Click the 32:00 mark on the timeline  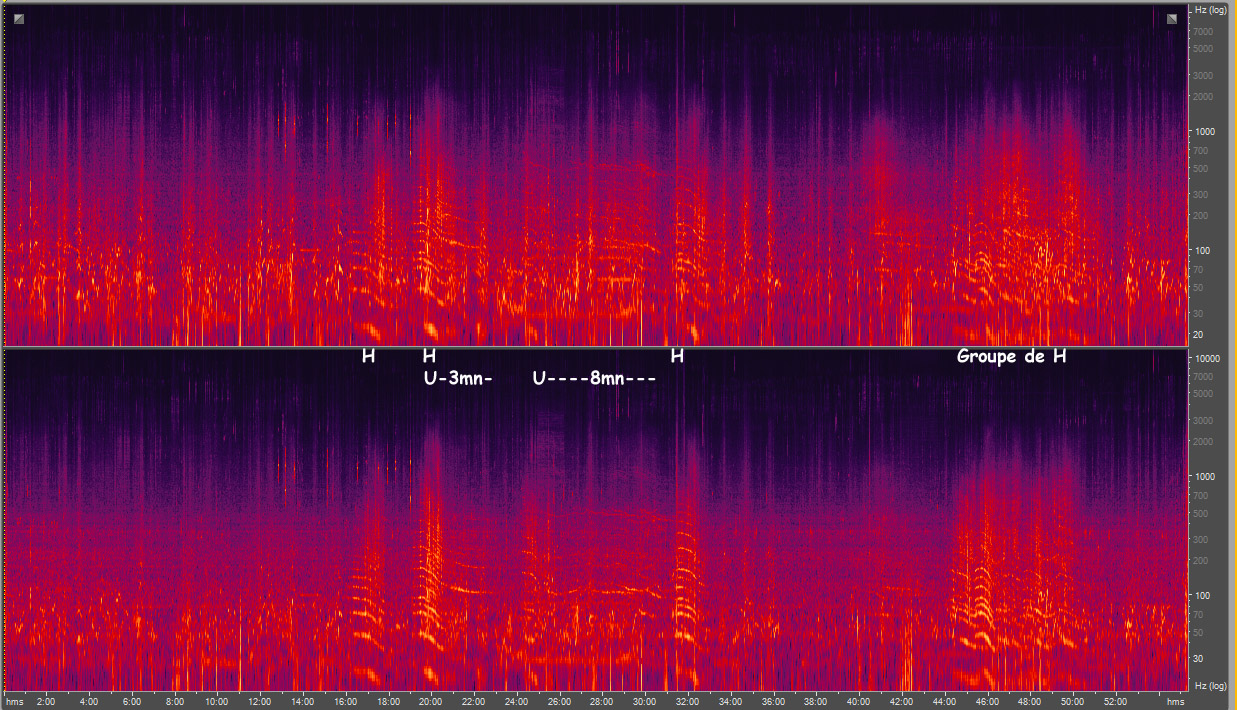point(688,701)
